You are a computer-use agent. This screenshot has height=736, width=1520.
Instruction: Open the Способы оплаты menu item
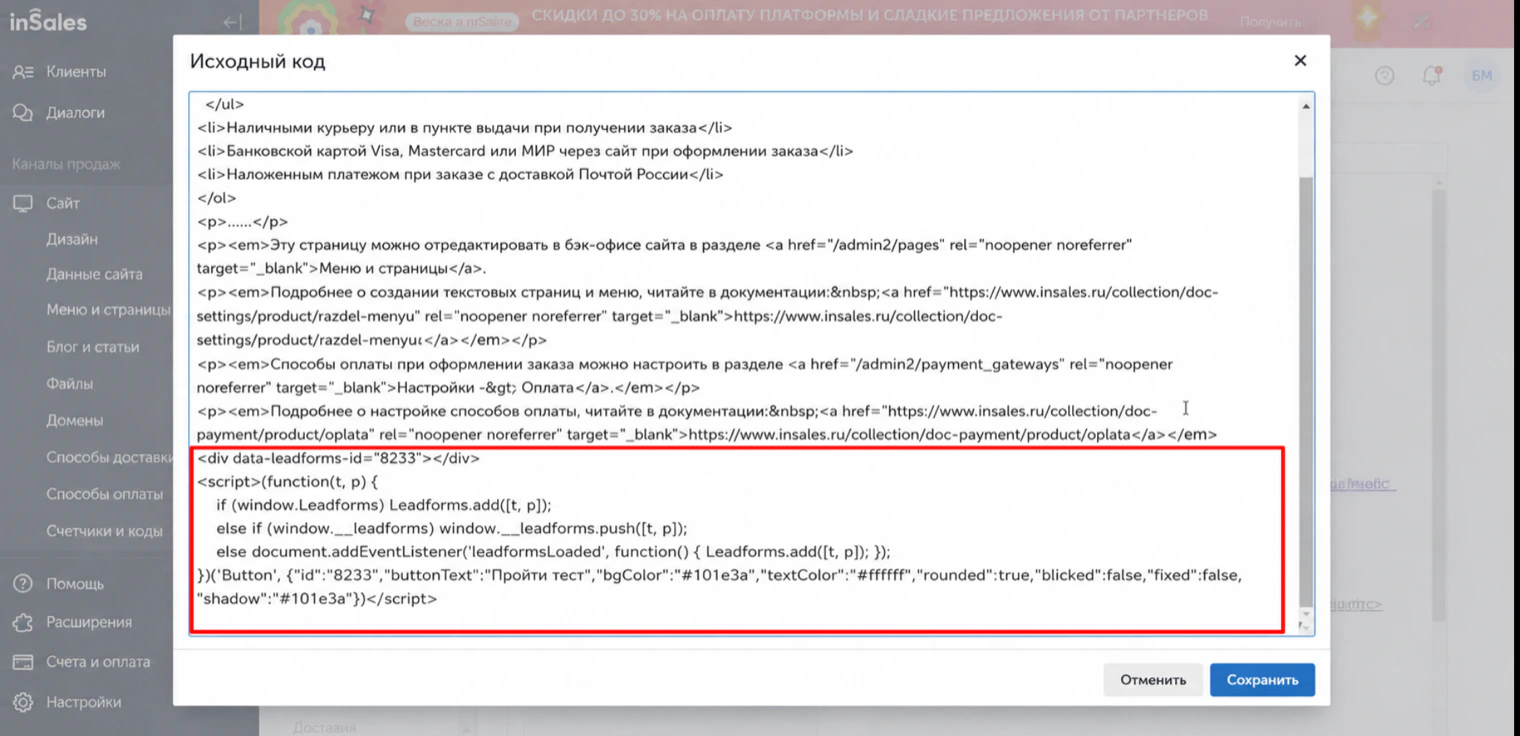(104, 494)
